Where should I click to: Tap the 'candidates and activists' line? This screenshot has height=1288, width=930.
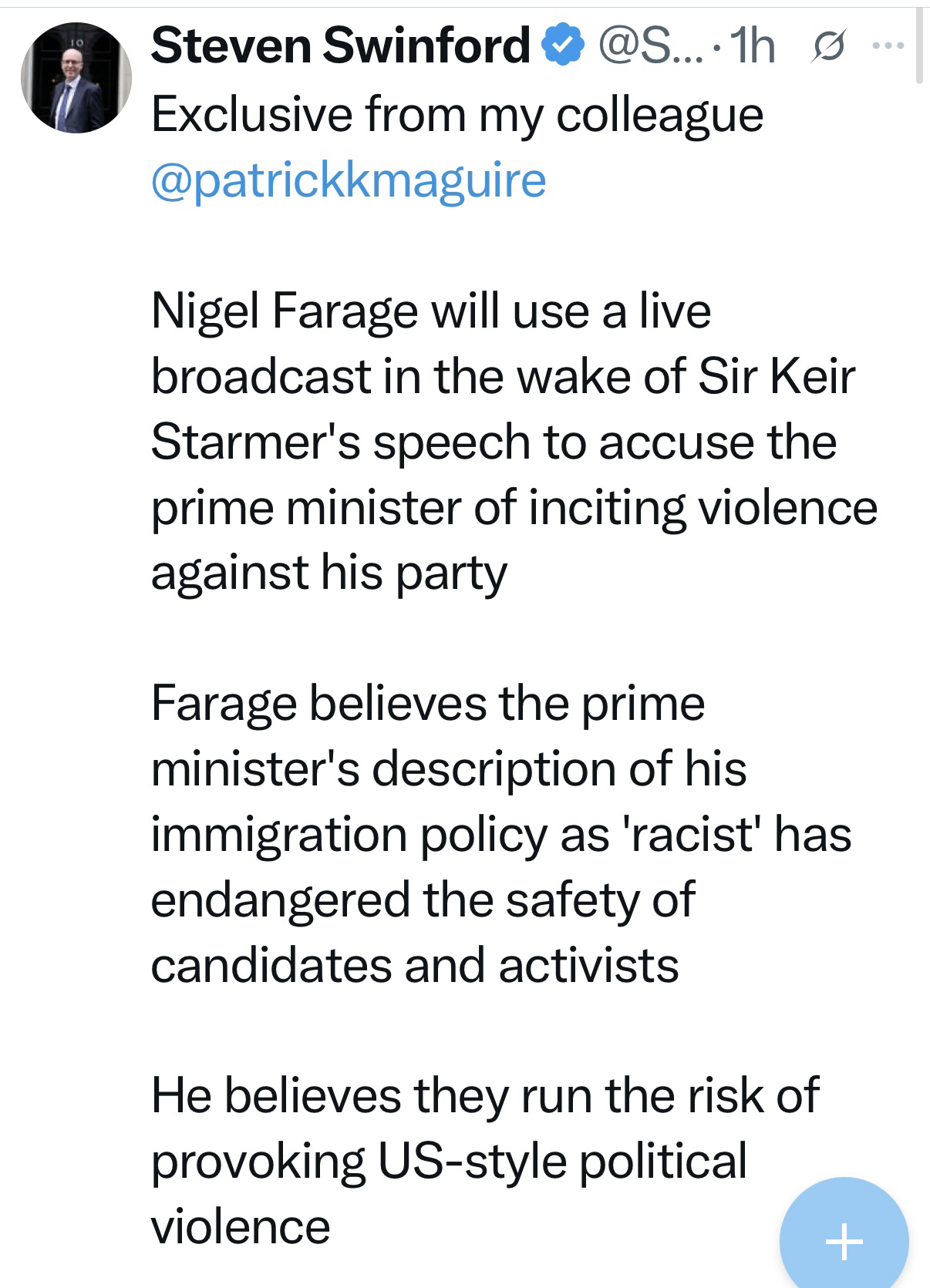click(414, 965)
